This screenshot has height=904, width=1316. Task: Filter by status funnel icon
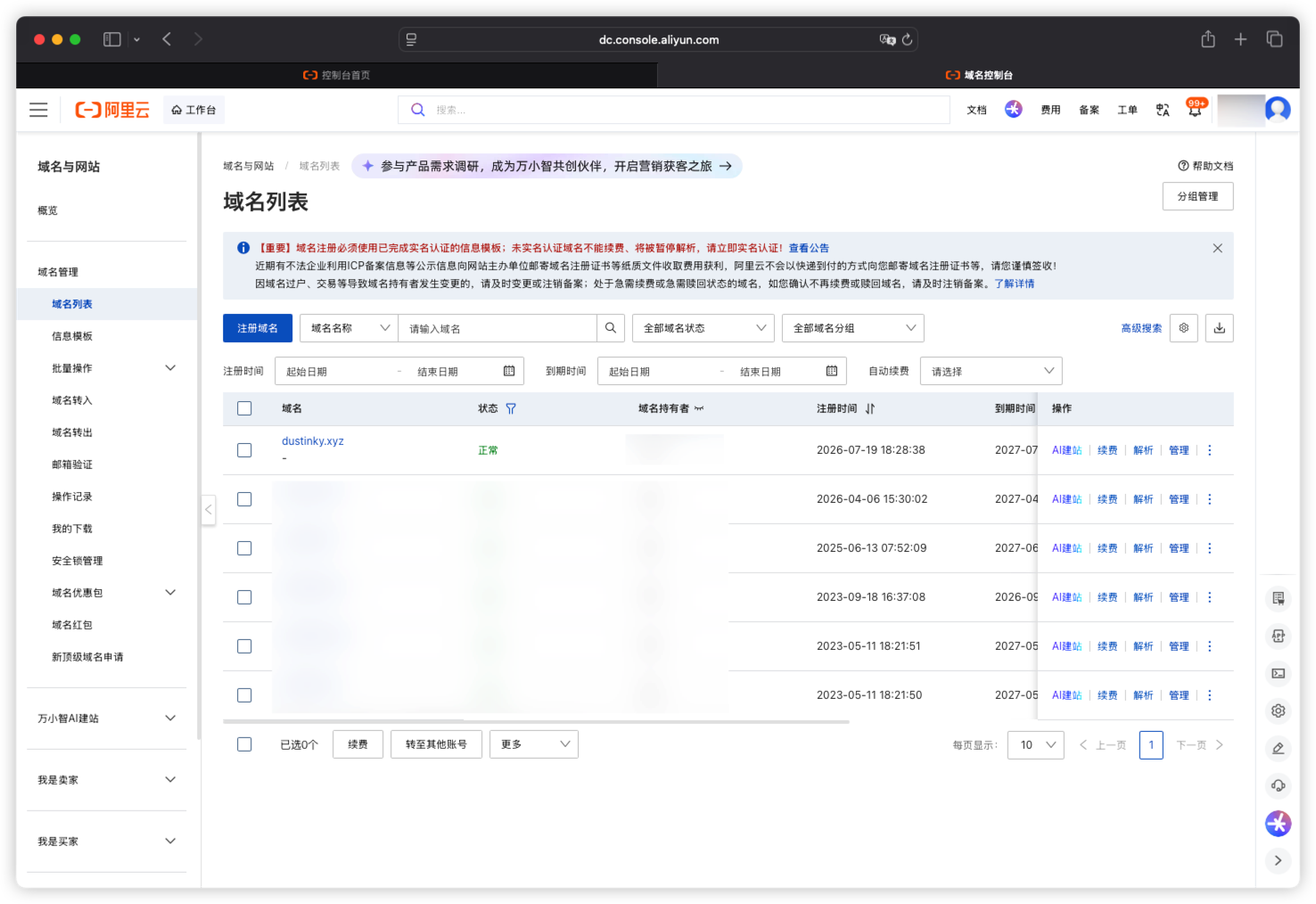511,408
